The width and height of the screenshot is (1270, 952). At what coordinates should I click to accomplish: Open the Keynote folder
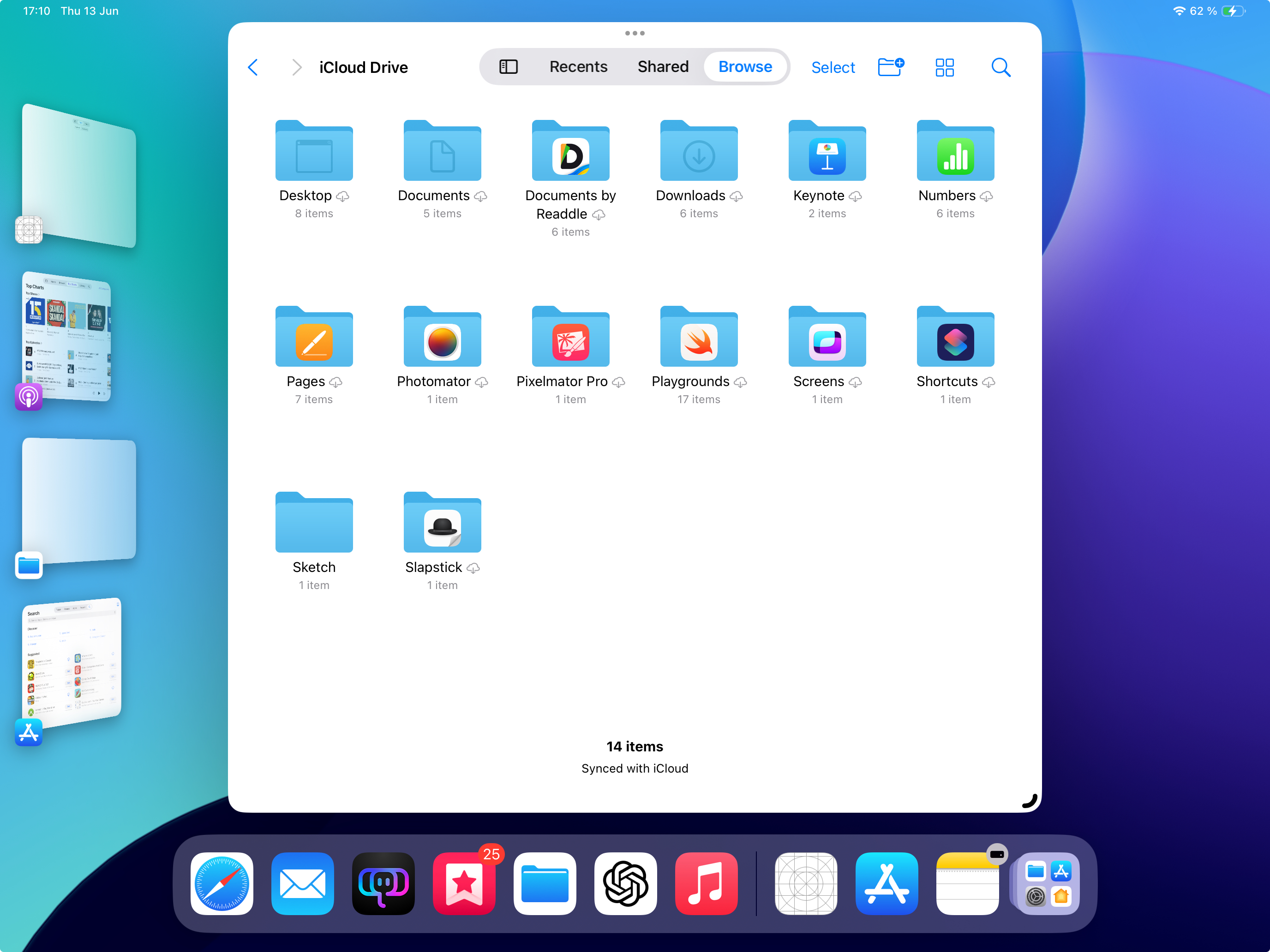827,153
